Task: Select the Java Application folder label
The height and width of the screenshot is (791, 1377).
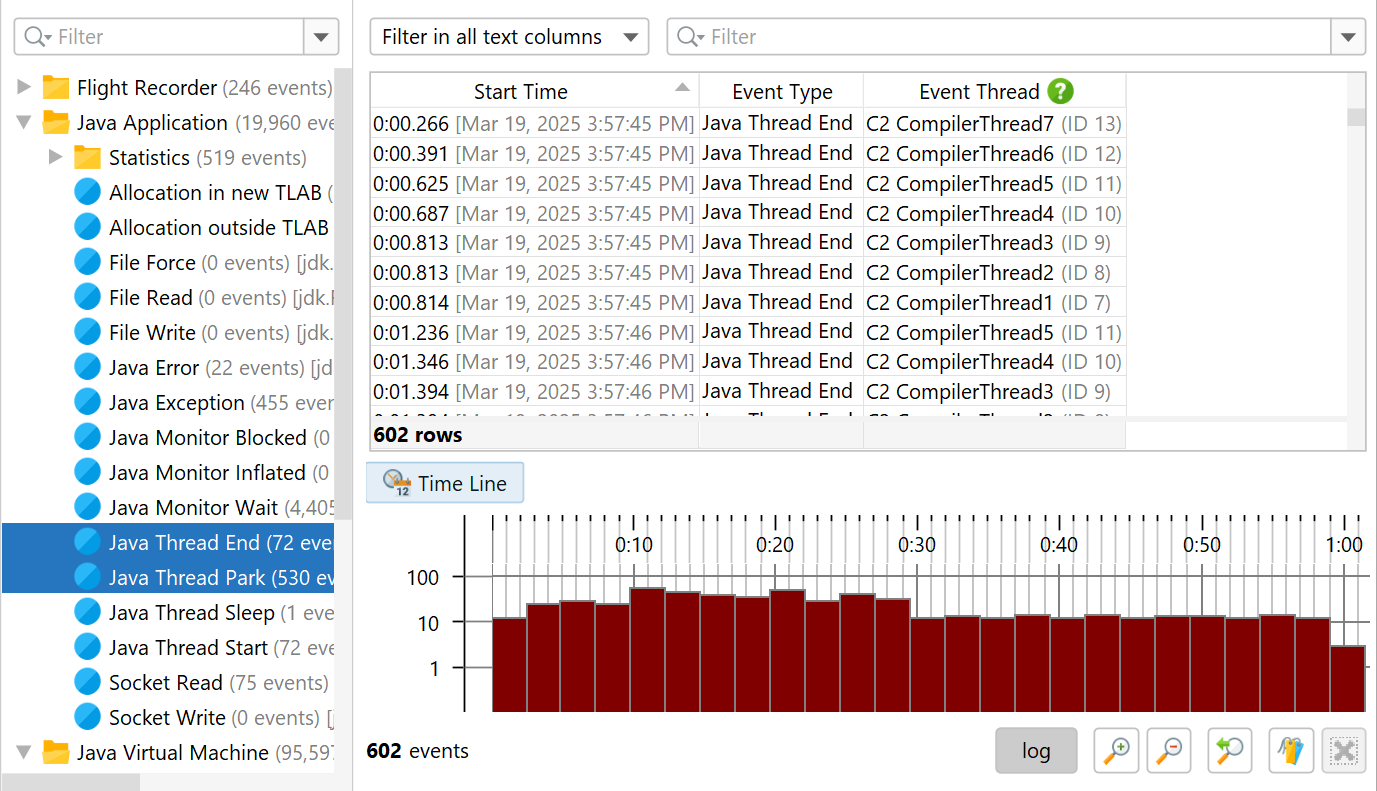Action: tap(152, 122)
